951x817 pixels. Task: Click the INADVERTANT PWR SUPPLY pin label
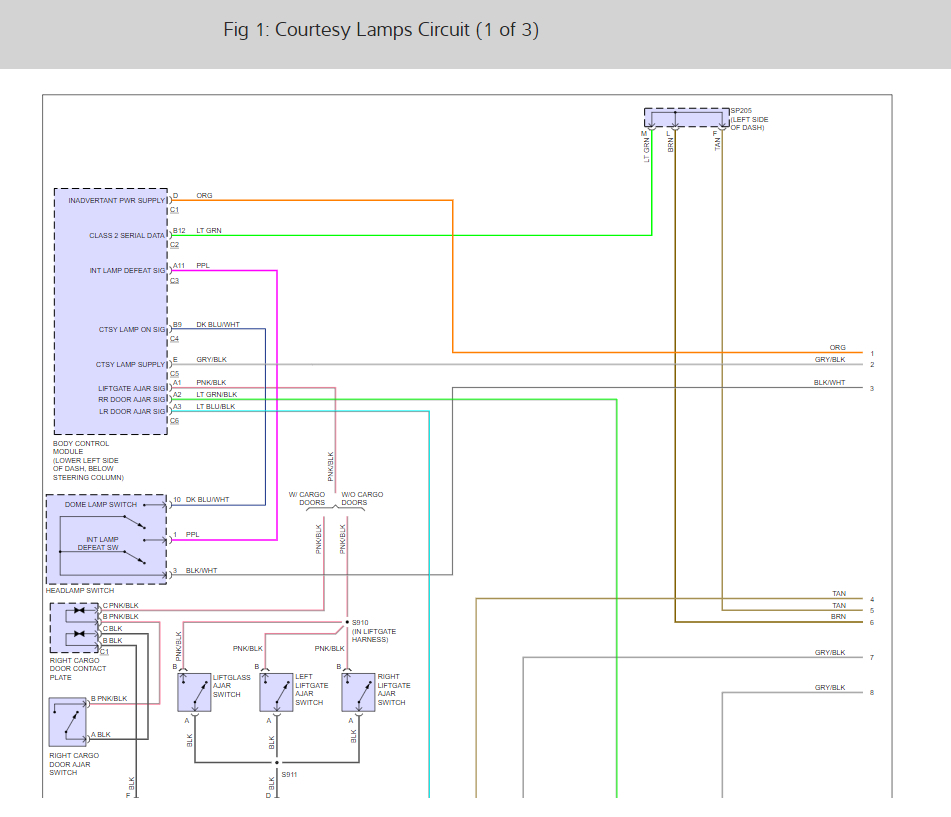(116, 200)
